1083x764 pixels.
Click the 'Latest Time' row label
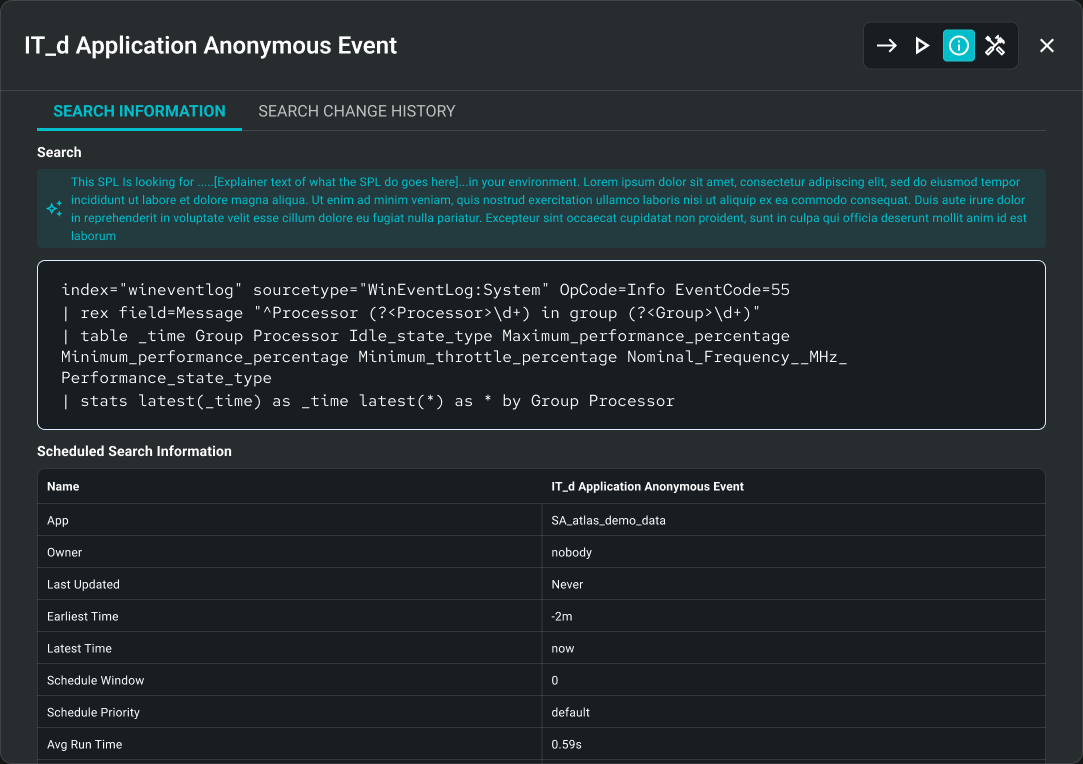click(x=79, y=648)
